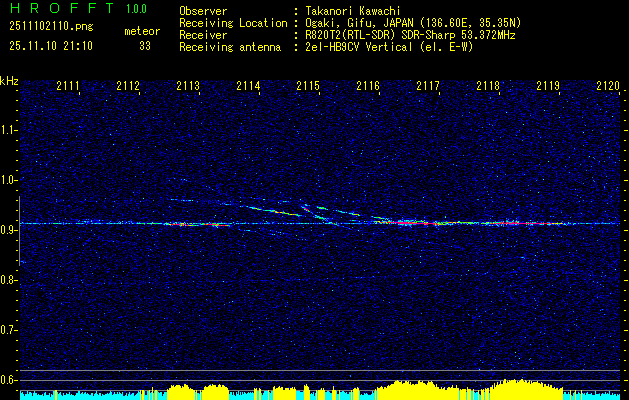Select the observer name Takanori Kawachi

(x=351, y=11)
